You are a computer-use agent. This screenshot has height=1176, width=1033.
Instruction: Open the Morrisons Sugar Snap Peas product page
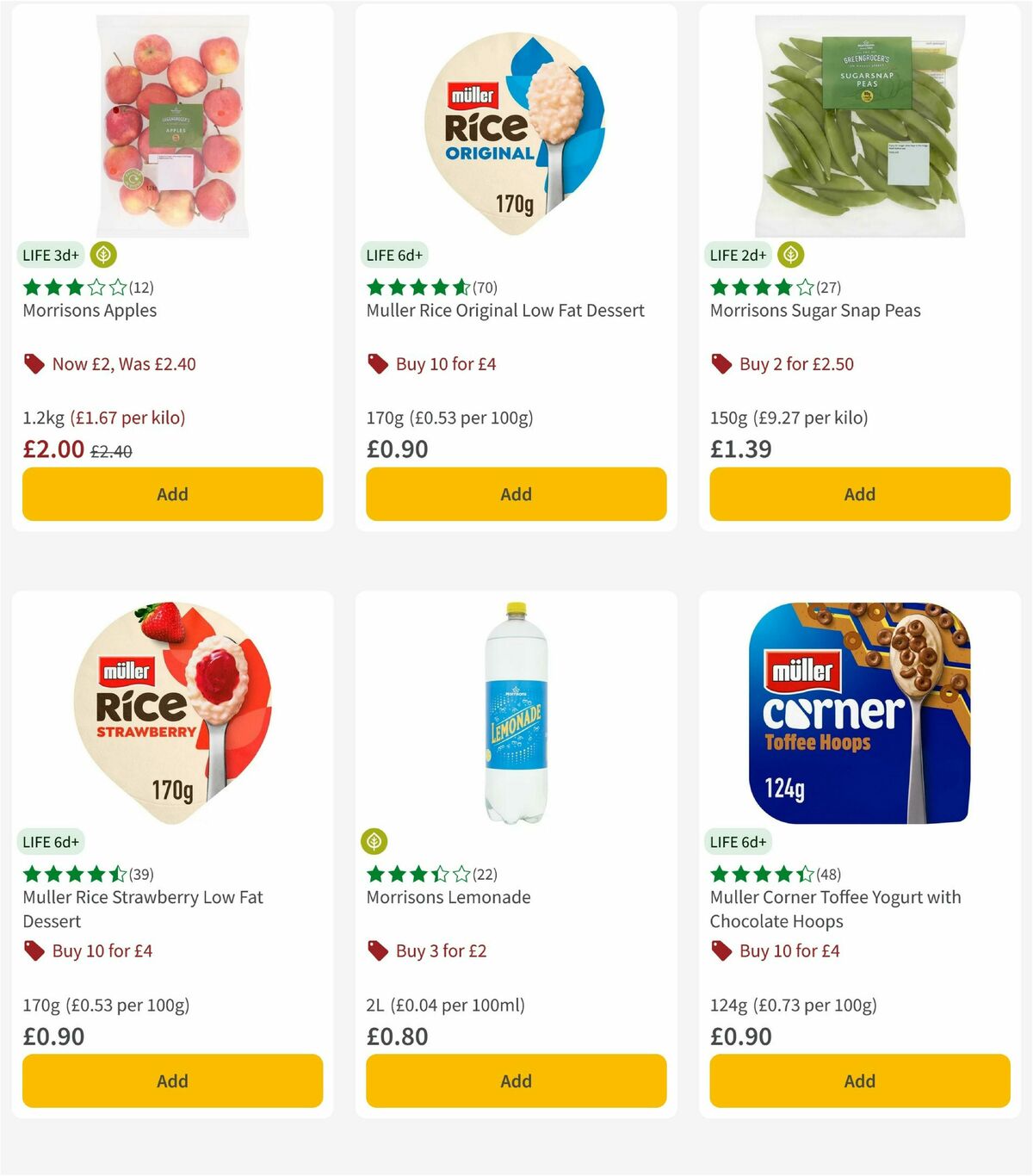(814, 311)
